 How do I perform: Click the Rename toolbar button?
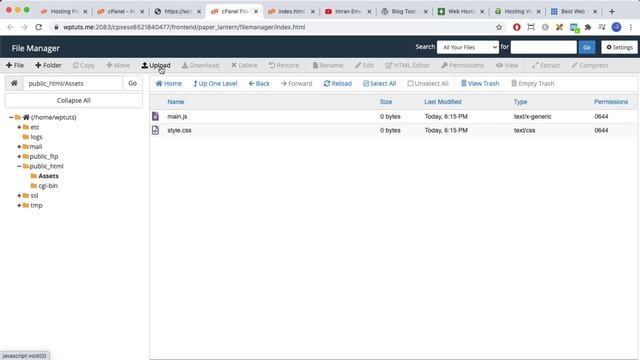click(328, 65)
